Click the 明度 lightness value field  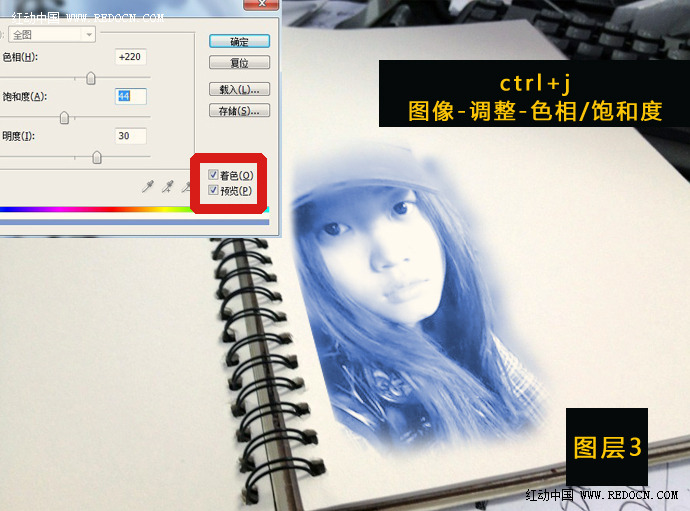pos(130,136)
